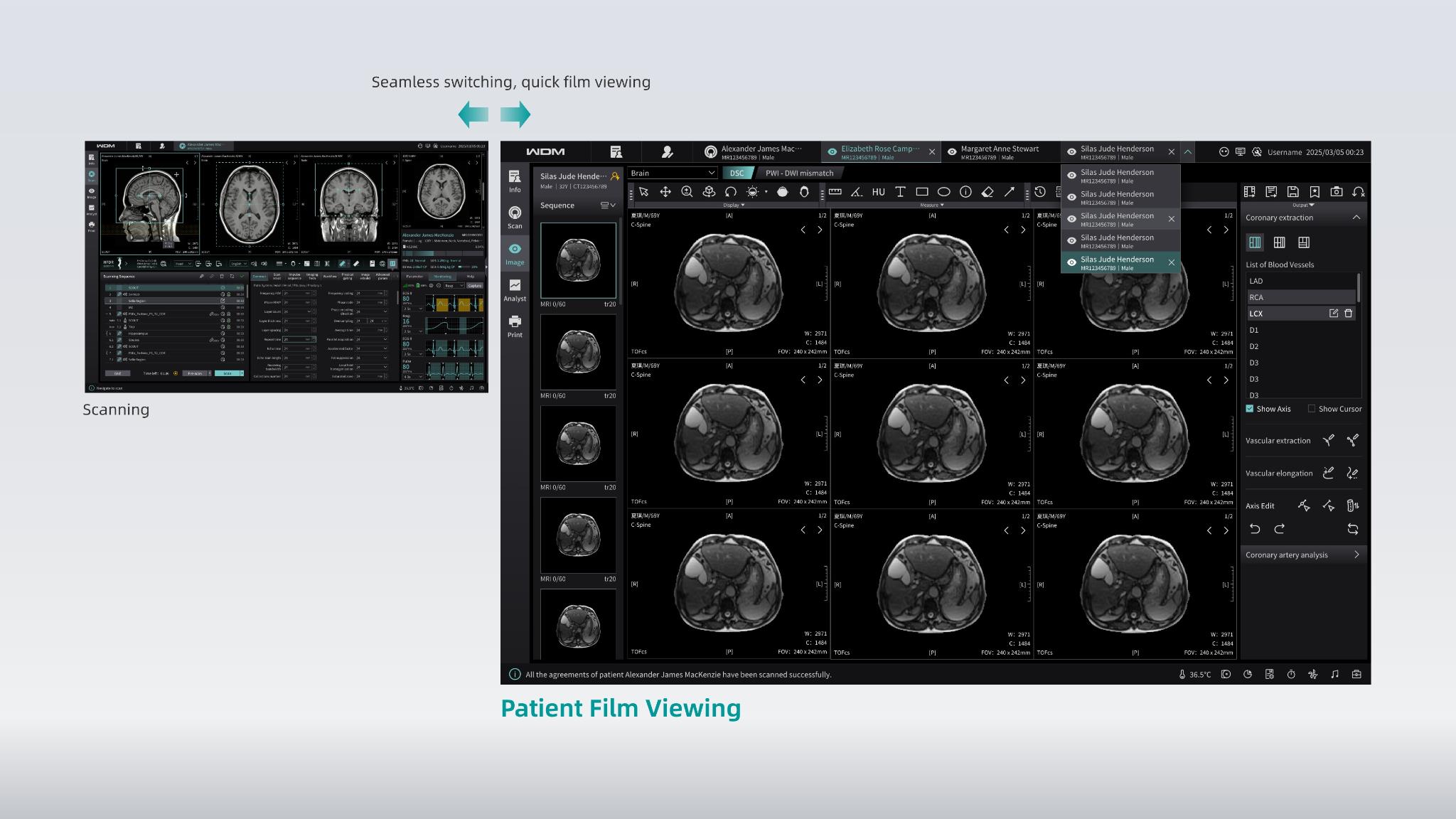
Task: Click the HU measurement tool
Action: point(878,192)
